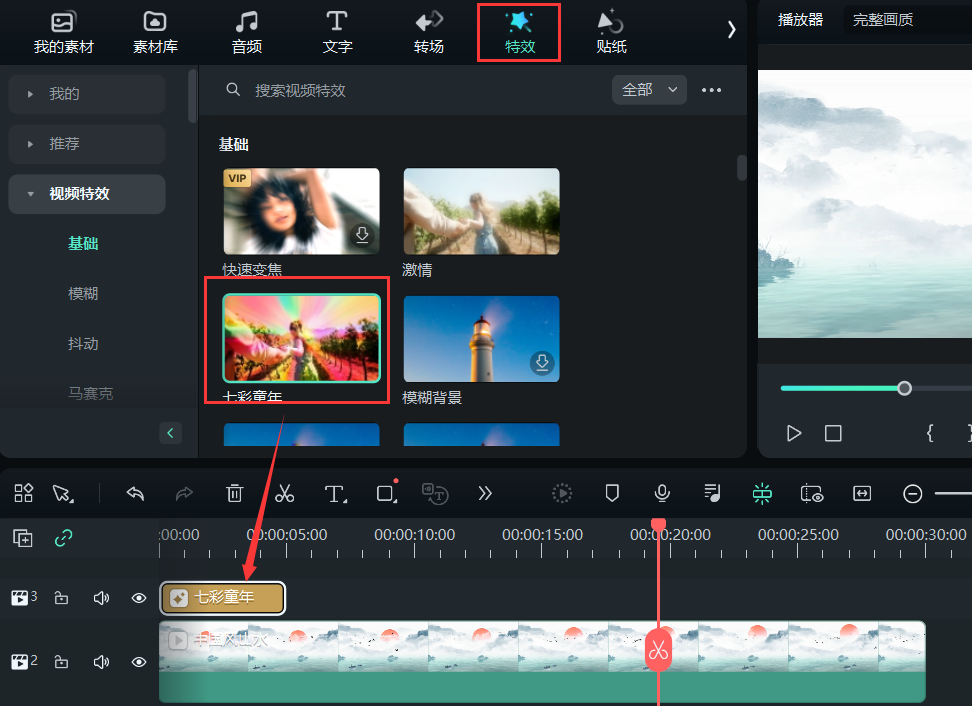Screen dimensions: 972x706
Task: Click the marker shield icon
Action: 612,493
